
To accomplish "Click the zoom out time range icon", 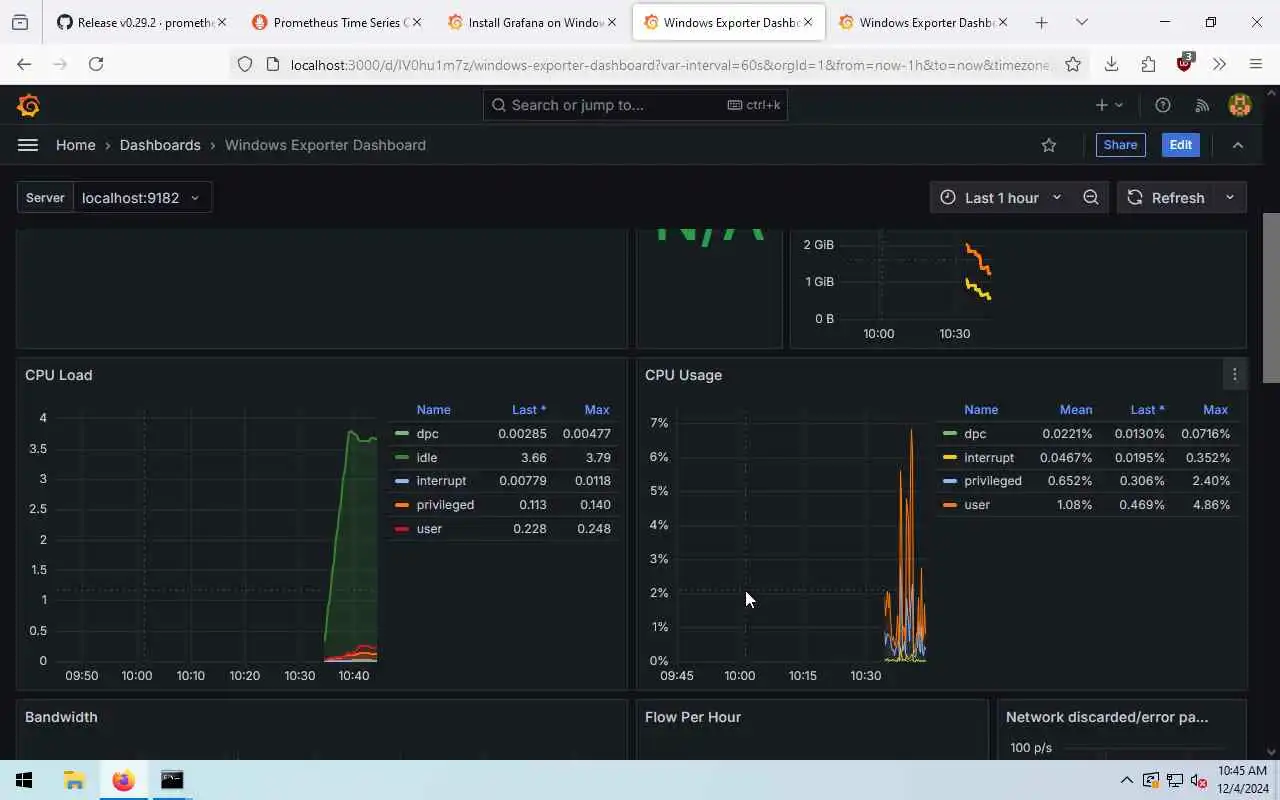I will [x=1091, y=198].
